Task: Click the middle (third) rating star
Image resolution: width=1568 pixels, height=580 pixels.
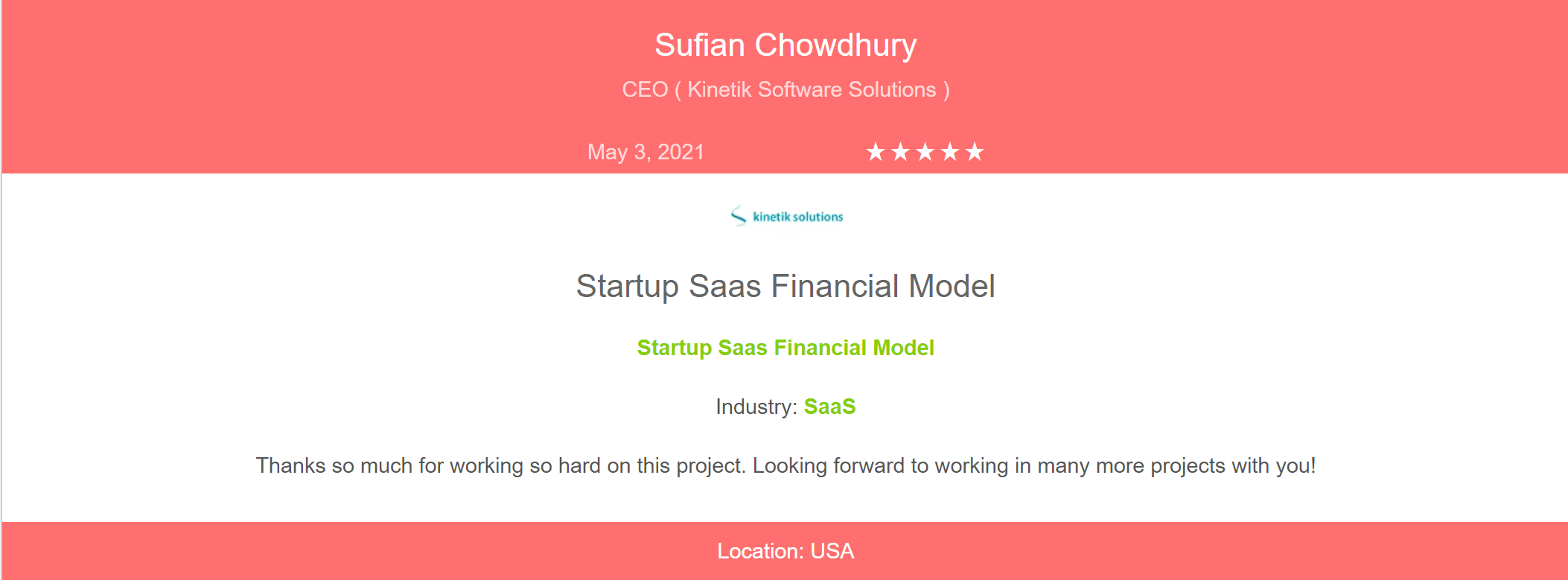Action: click(925, 152)
